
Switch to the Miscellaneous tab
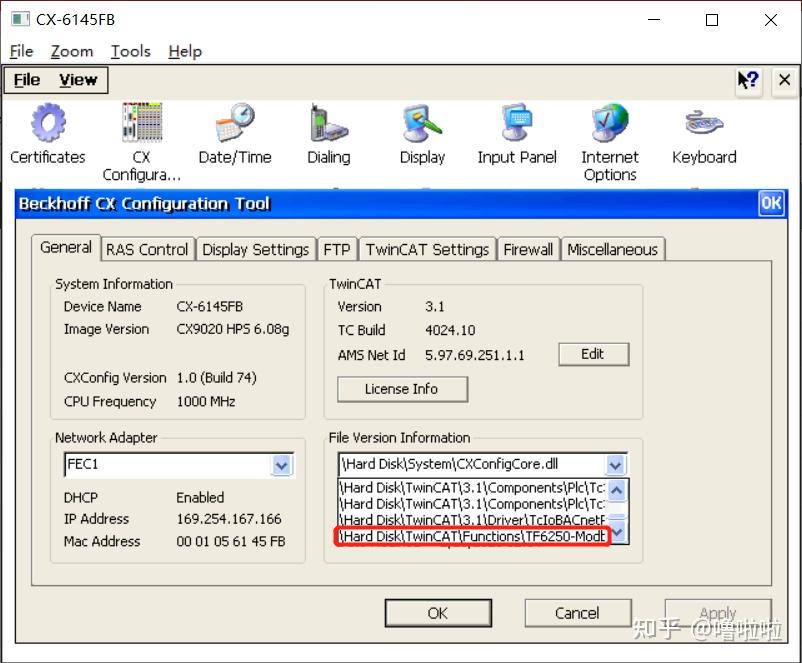[612, 250]
